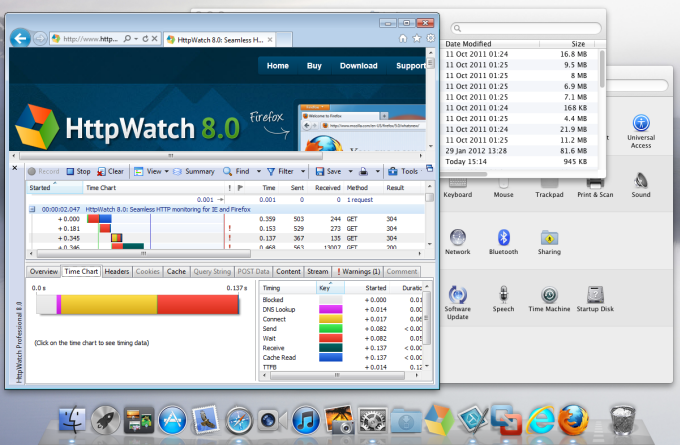Launch Safari from the Dock

[x=238, y=420]
